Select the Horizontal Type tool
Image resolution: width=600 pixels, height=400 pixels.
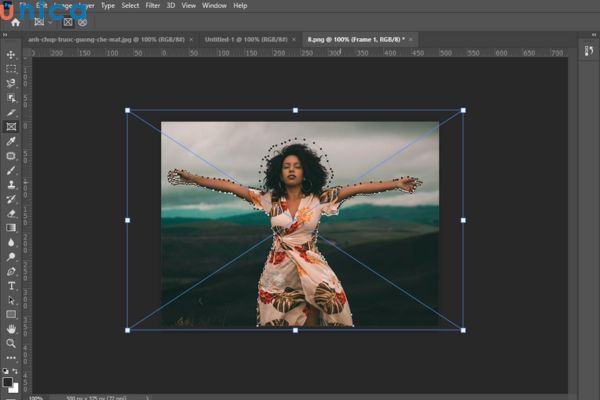point(11,285)
